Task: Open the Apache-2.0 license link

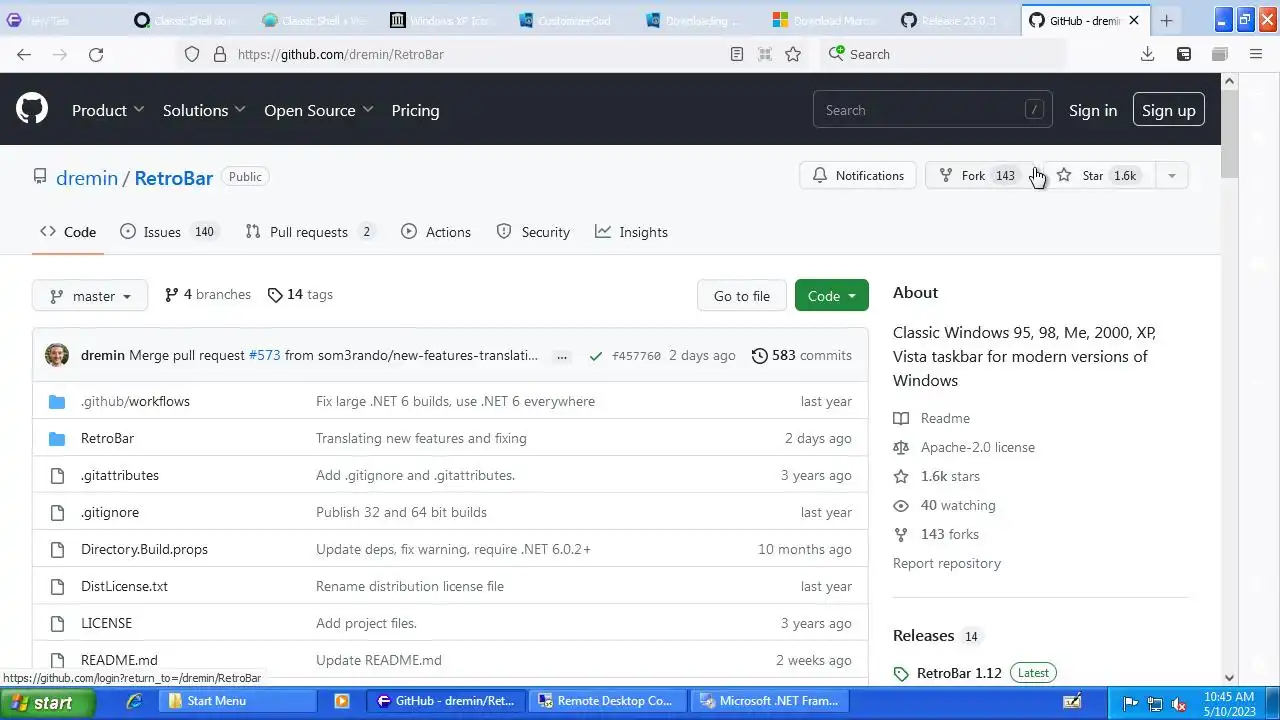Action: (x=964, y=447)
